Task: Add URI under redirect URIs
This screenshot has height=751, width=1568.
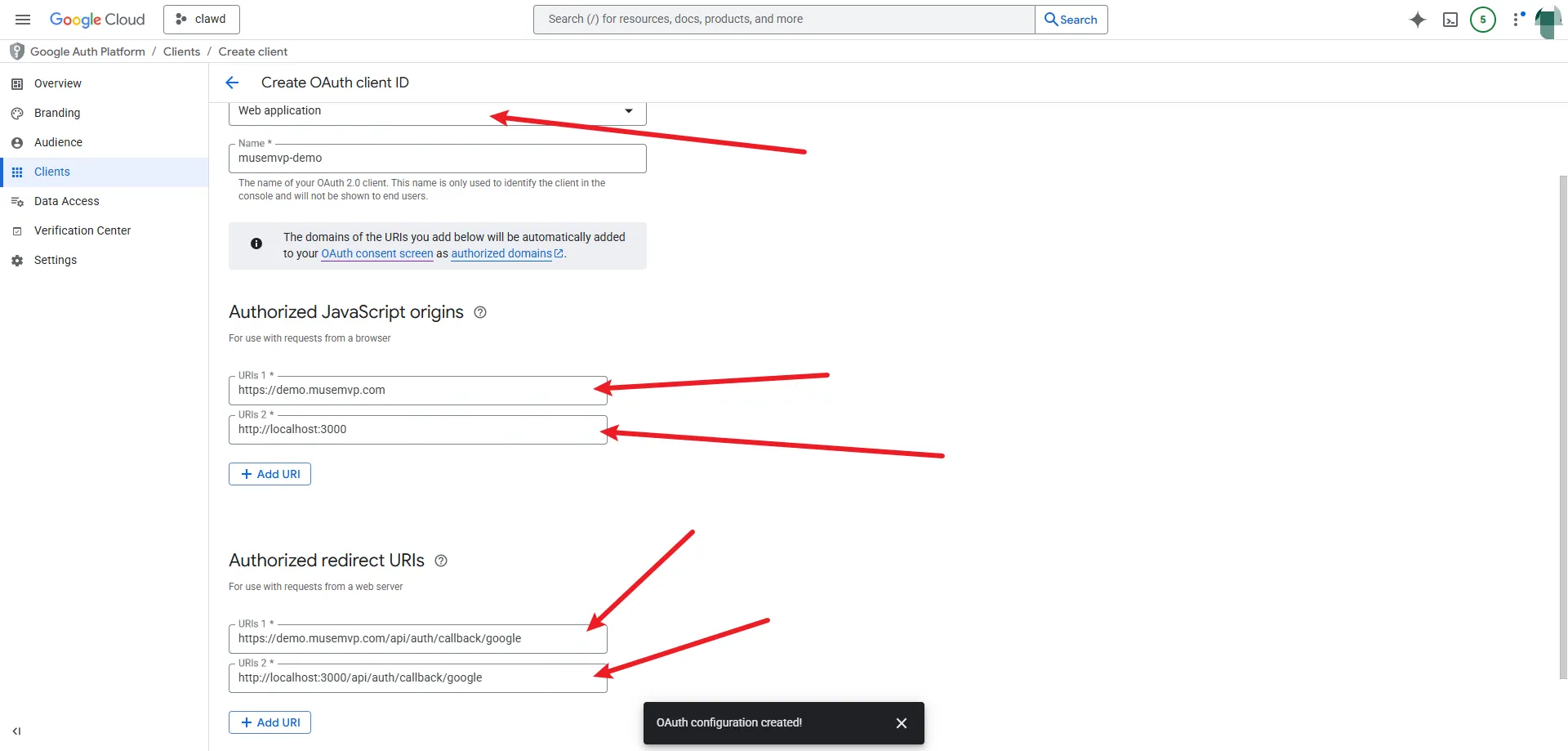Action: 269,722
